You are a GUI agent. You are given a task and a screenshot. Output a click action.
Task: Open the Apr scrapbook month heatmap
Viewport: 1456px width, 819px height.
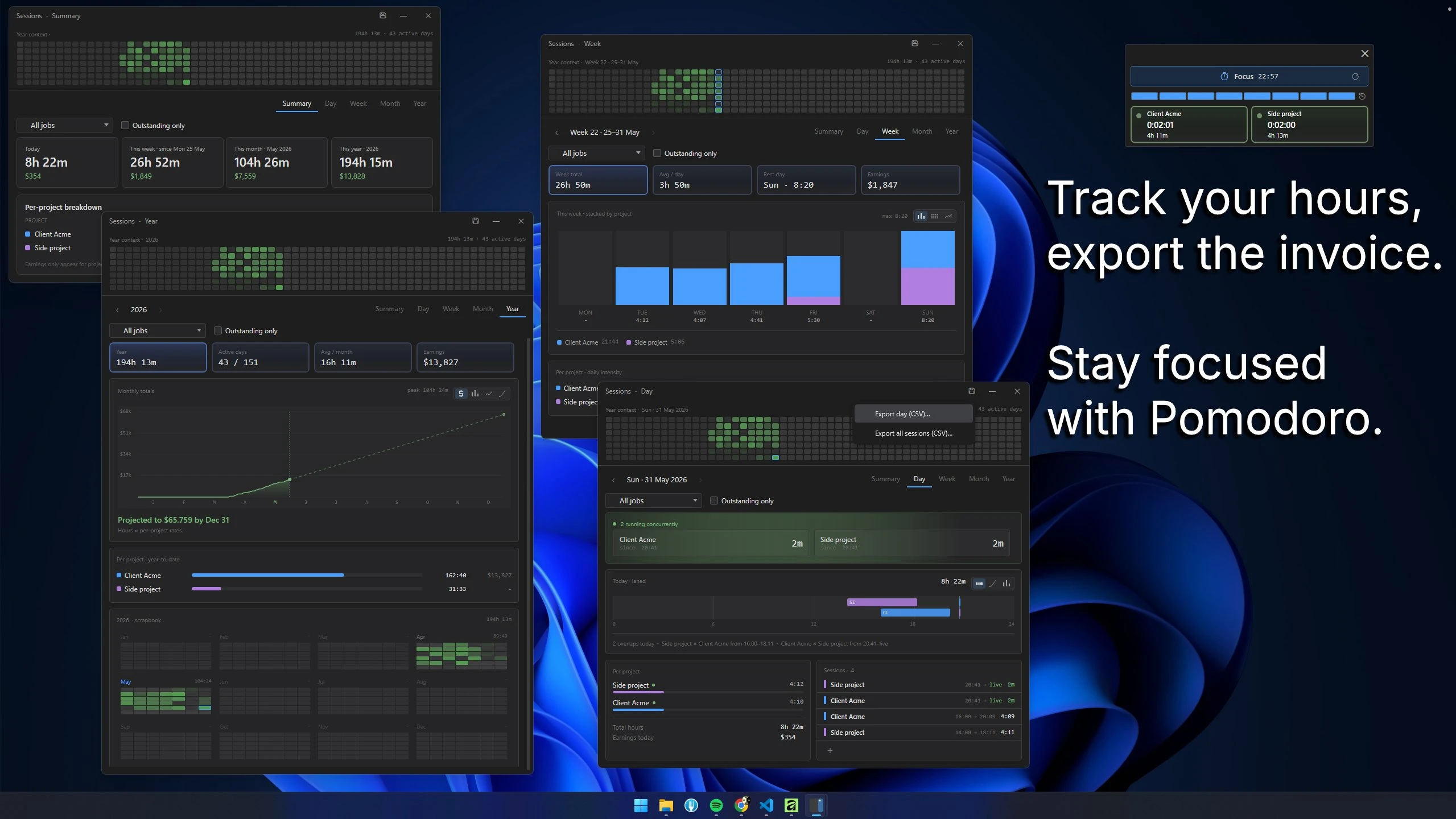click(x=461, y=655)
